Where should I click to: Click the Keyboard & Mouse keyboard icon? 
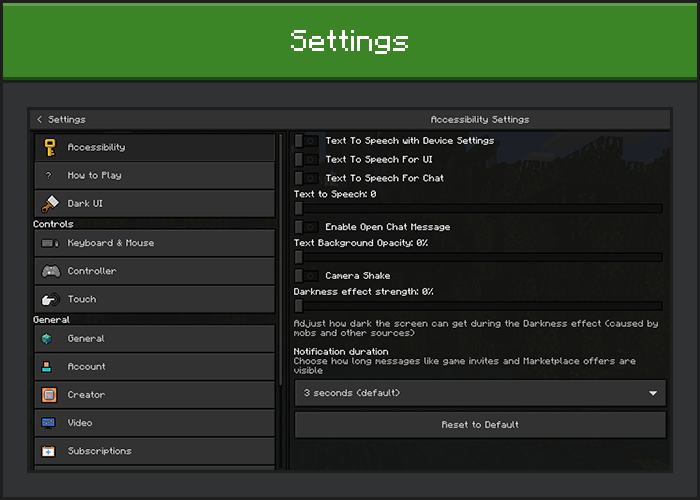point(49,243)
